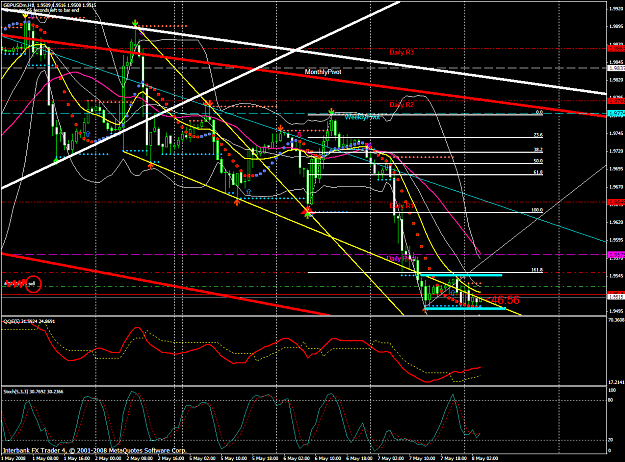The image size is (625, 462).
Task: Click the 6 May 10:00 time axis label
Action: pyautogui.click(x=328, y=458)
